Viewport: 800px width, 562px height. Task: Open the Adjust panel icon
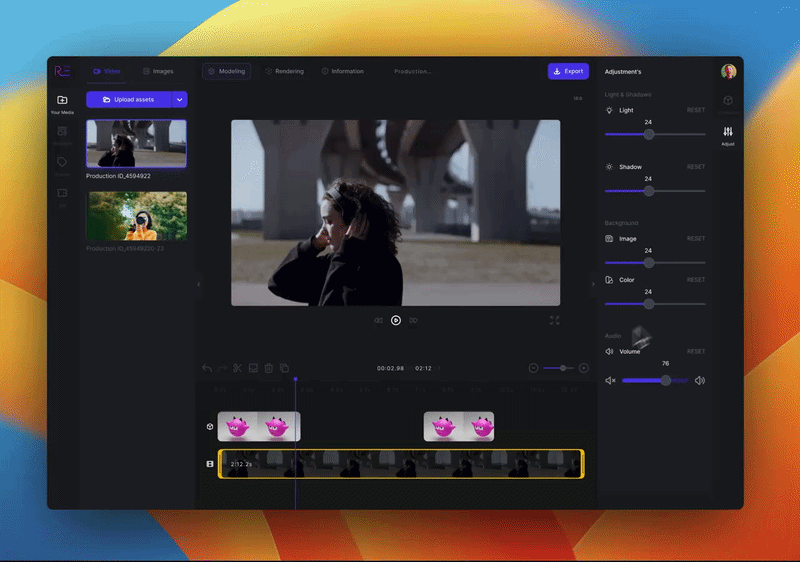coord(728,136)
